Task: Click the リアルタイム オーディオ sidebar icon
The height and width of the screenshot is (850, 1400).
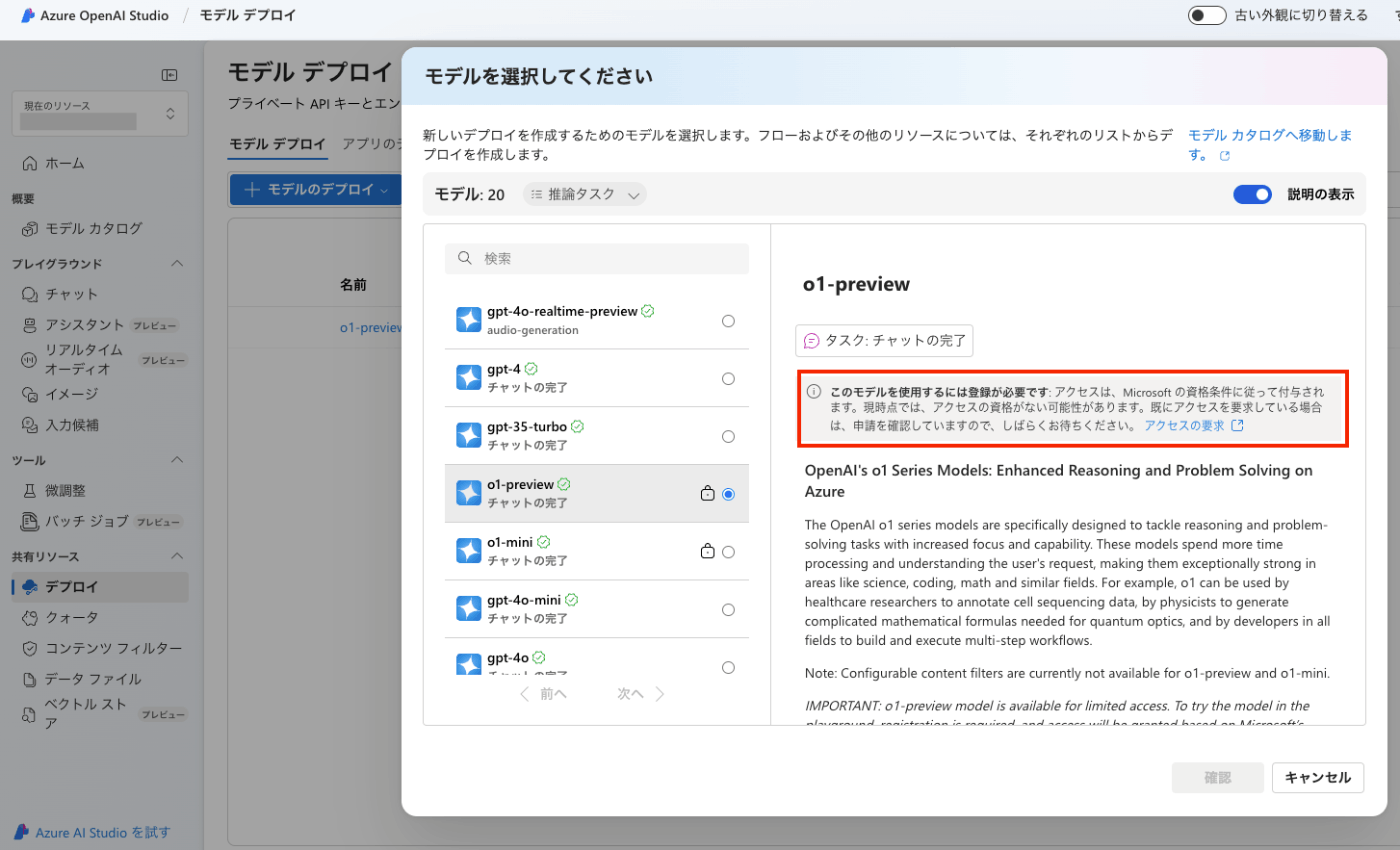Action: [29, 359]
